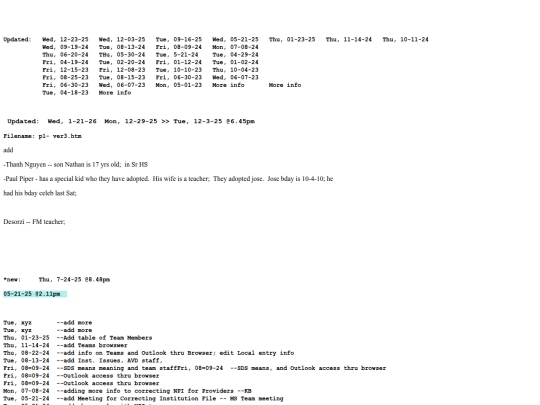
Task: Select the "Tue, 02-20-24" date entry
Action: tap(122, 62)
